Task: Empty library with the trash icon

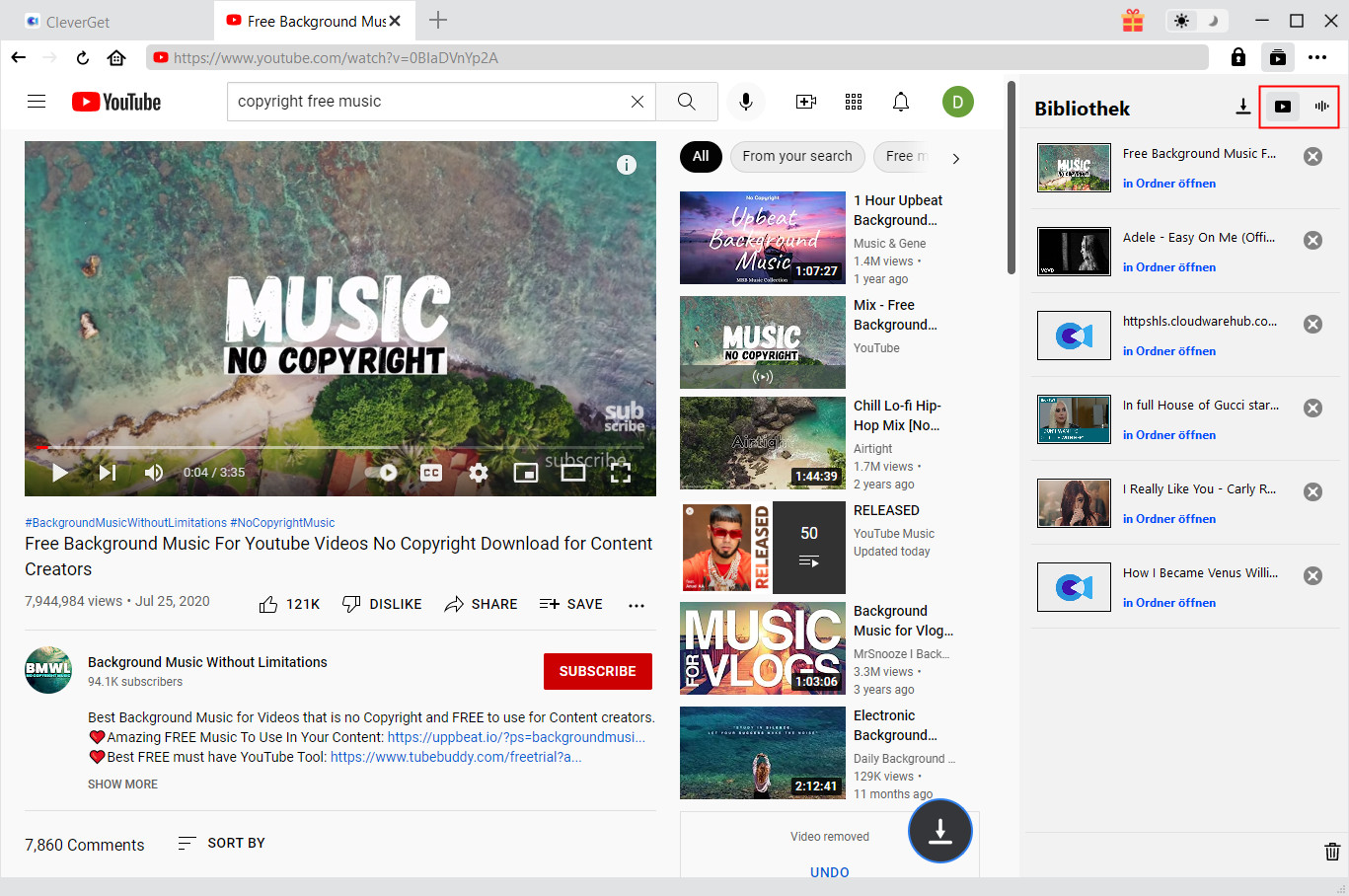Action: tap(1331, 852)
